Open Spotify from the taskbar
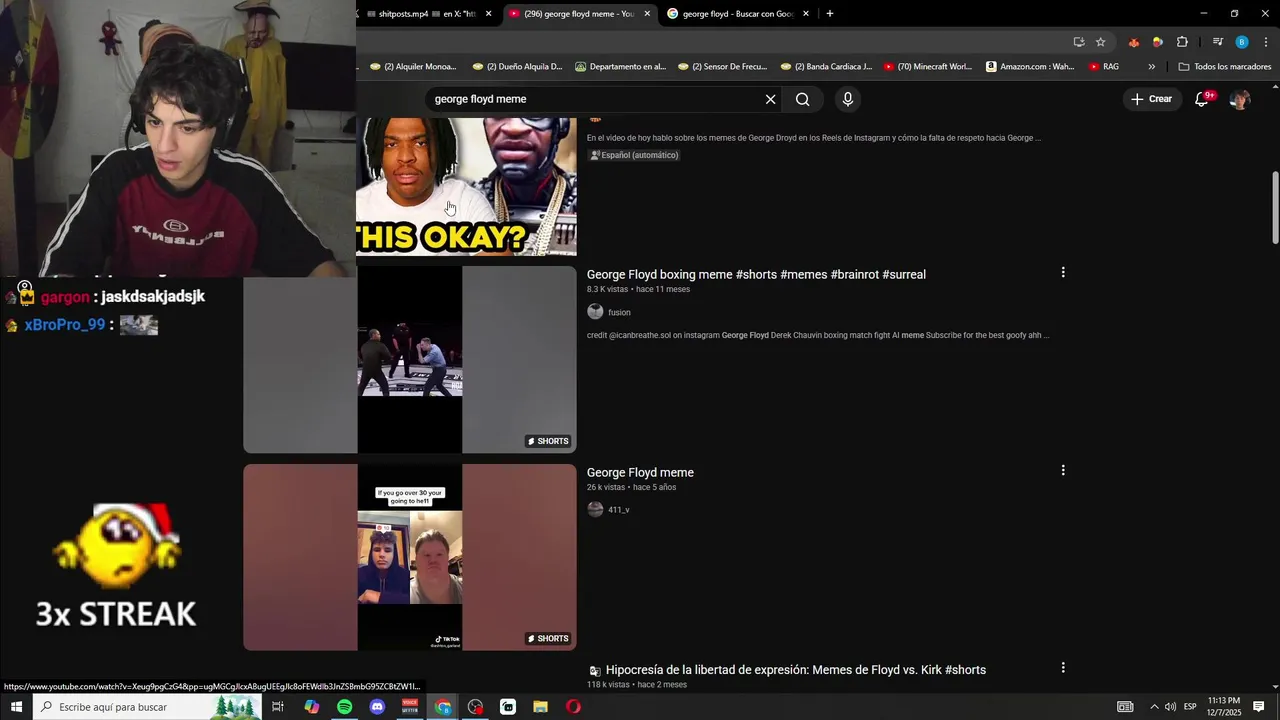This screenshot has width=1280, height=720. click(x=344, y=707)
